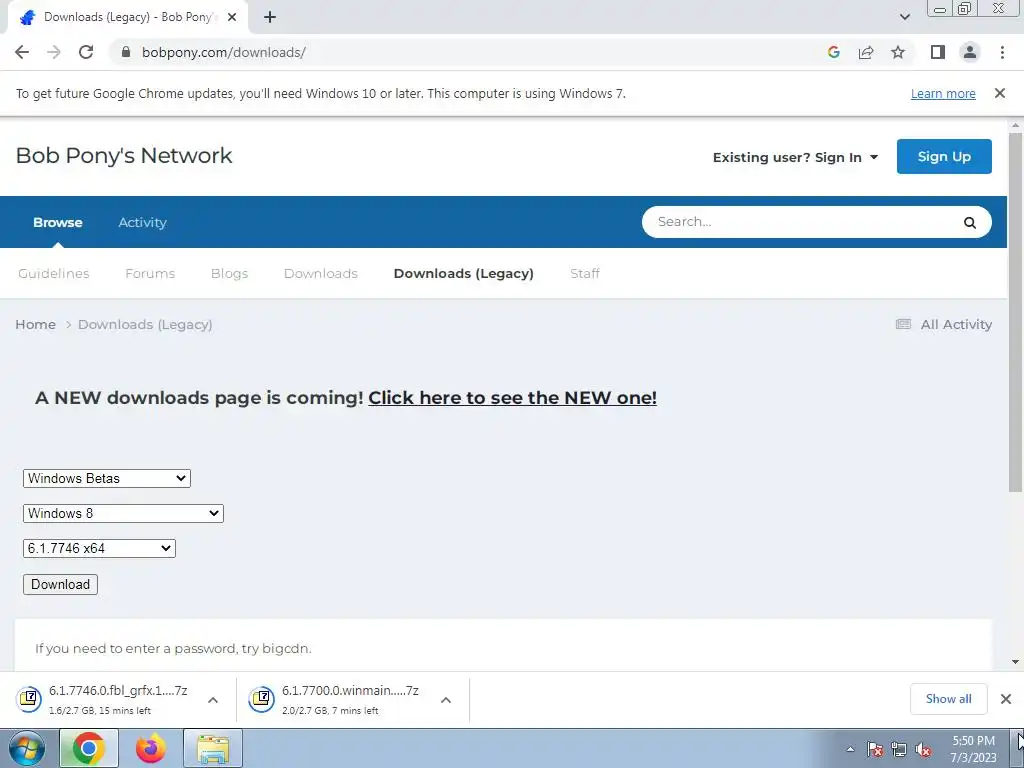Go to the Forums tab
Viewport: 1024px width, 768px height.
click(150, 274)
